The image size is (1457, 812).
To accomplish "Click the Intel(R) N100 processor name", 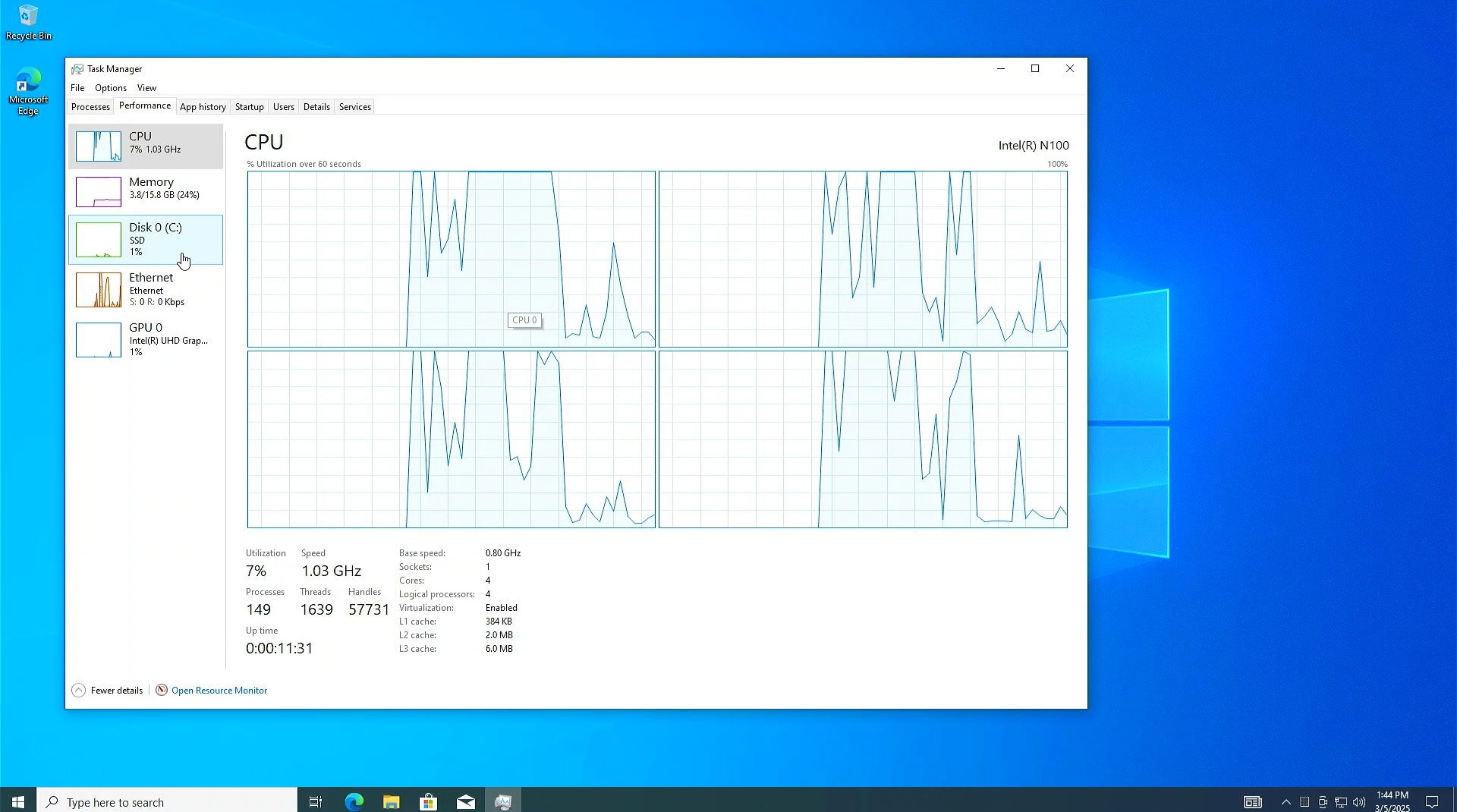I will tap(1034, 146).
